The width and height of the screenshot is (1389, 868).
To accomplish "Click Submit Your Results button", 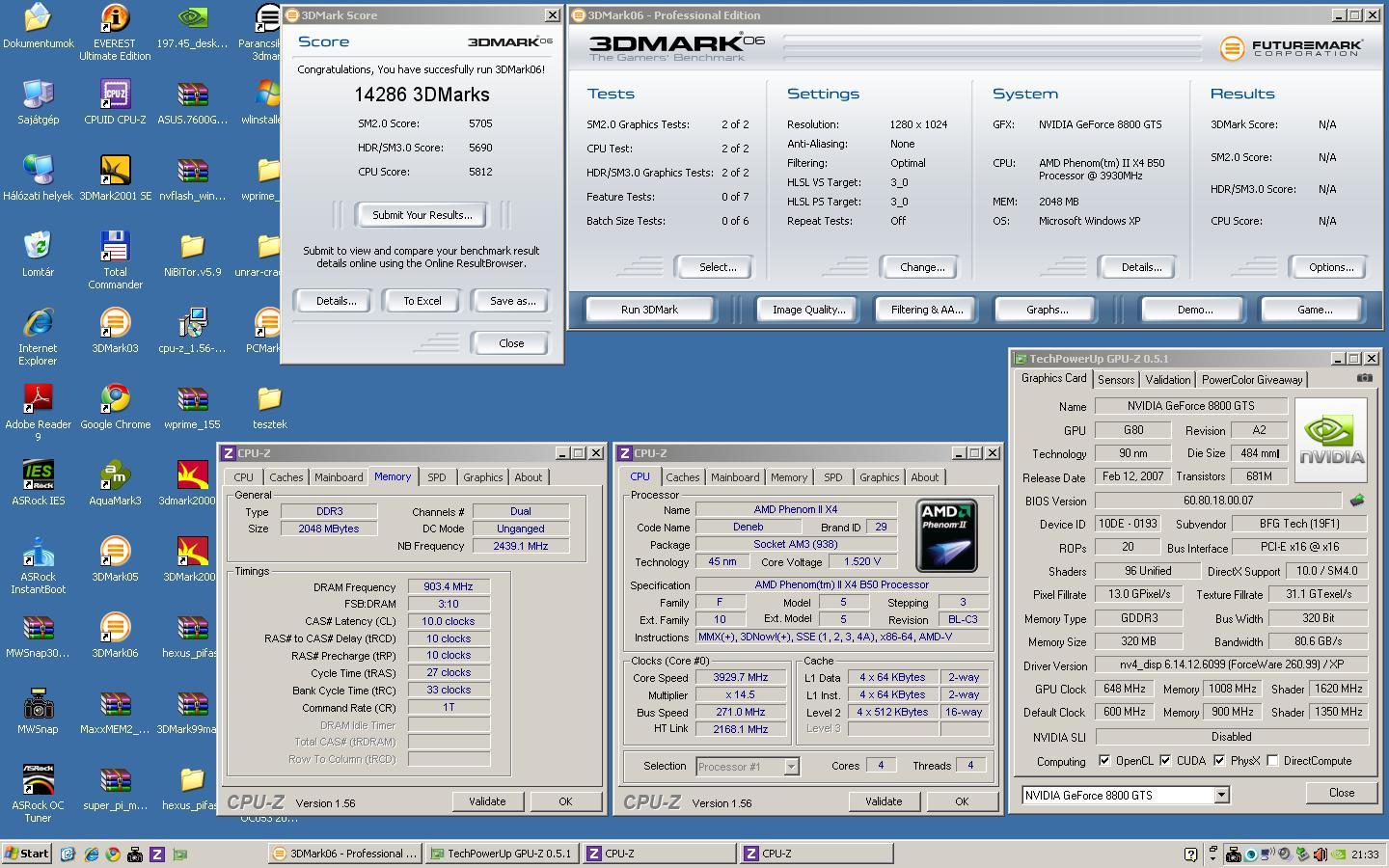I will pyautogui.click(x=422, y=215).
